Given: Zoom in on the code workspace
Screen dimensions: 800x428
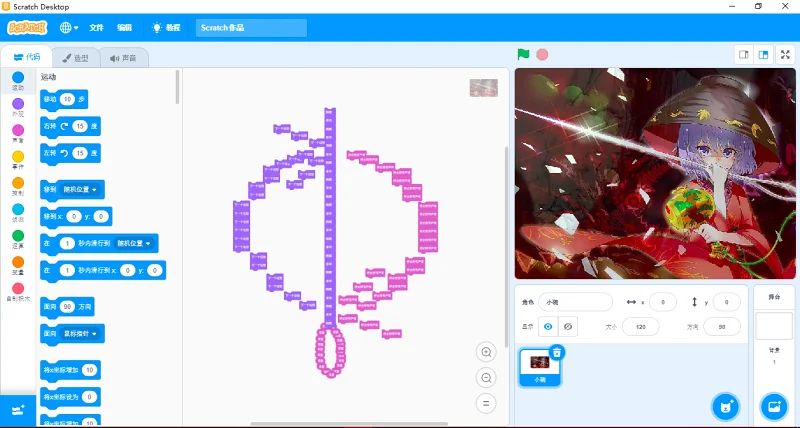Looking at the screenshot, I should (x=487, y=352).
